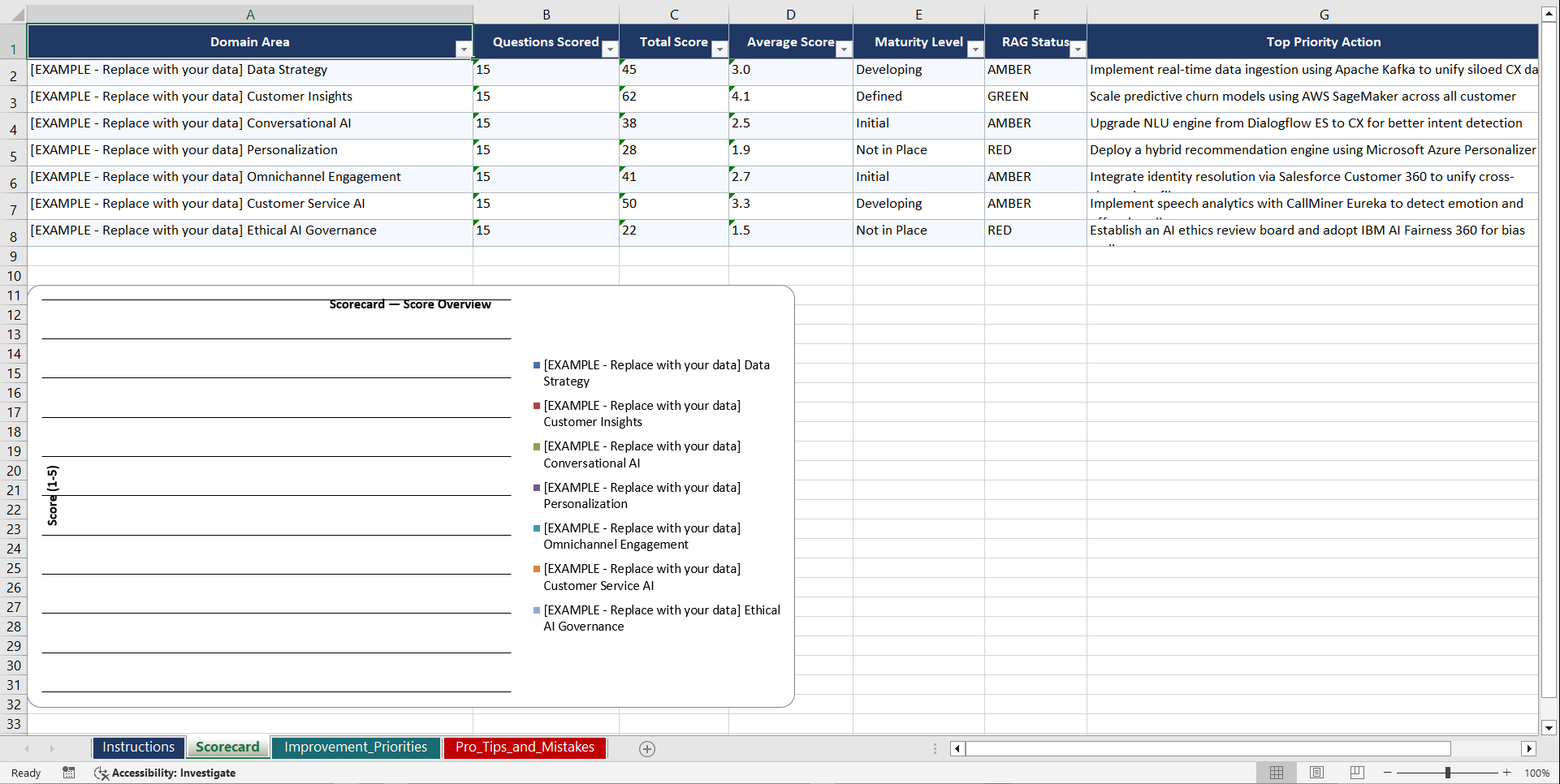Switch to the Instructions sheet tab
Viewport: 1560px width, 784px height.
(138, 747)
